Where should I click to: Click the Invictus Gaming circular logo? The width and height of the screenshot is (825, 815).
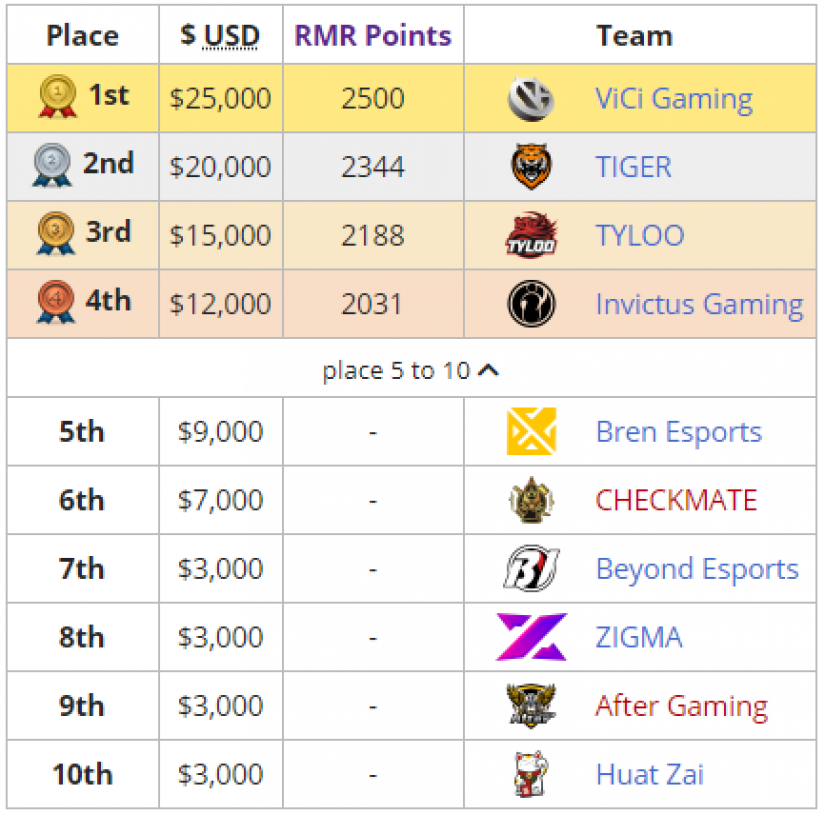tap(531, 304)
